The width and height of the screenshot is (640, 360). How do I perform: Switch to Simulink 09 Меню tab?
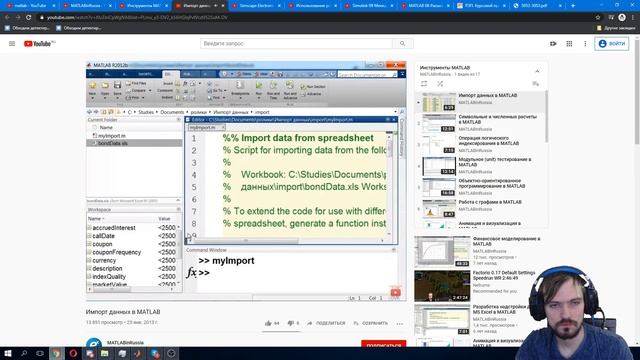(369, 6)
